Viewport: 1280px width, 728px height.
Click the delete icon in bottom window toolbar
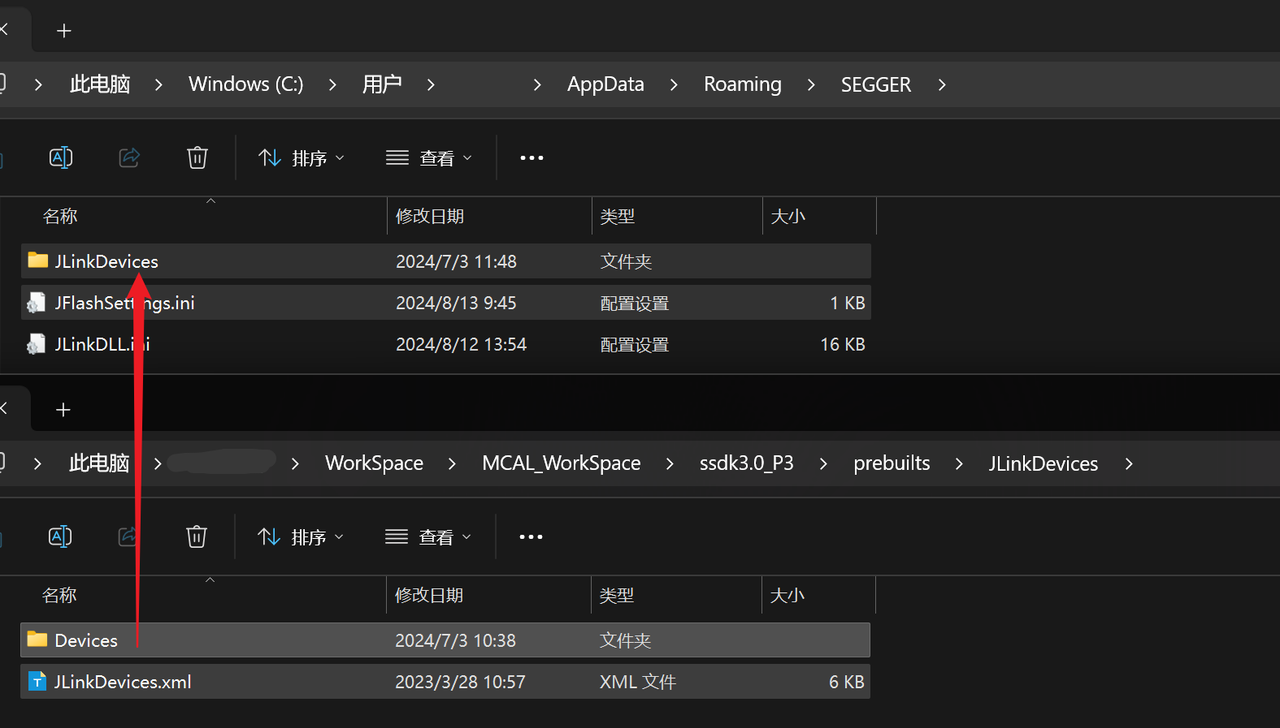coord(196,536)
